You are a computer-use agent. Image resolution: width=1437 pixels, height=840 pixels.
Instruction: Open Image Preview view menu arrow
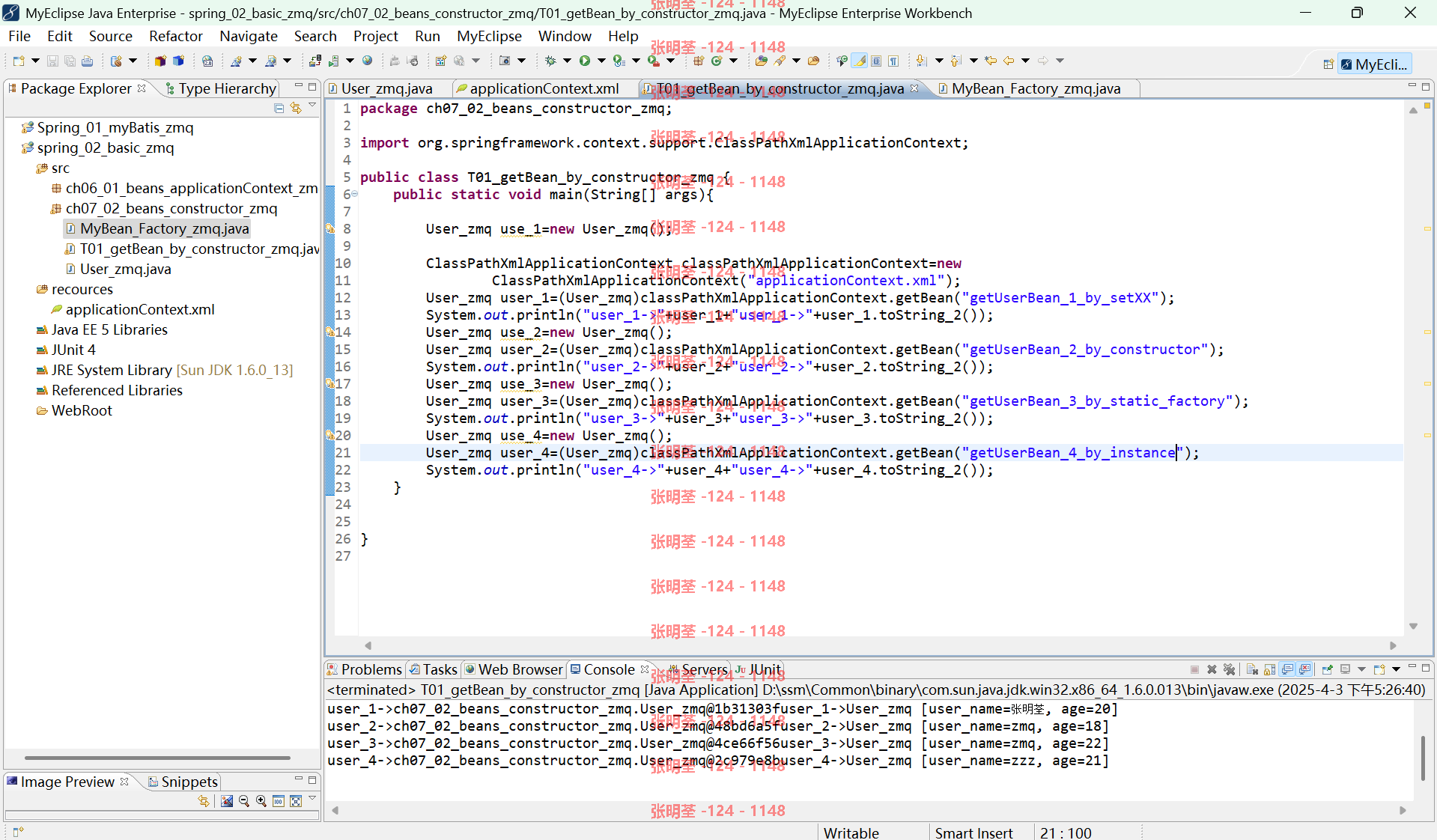coord(312,799)
